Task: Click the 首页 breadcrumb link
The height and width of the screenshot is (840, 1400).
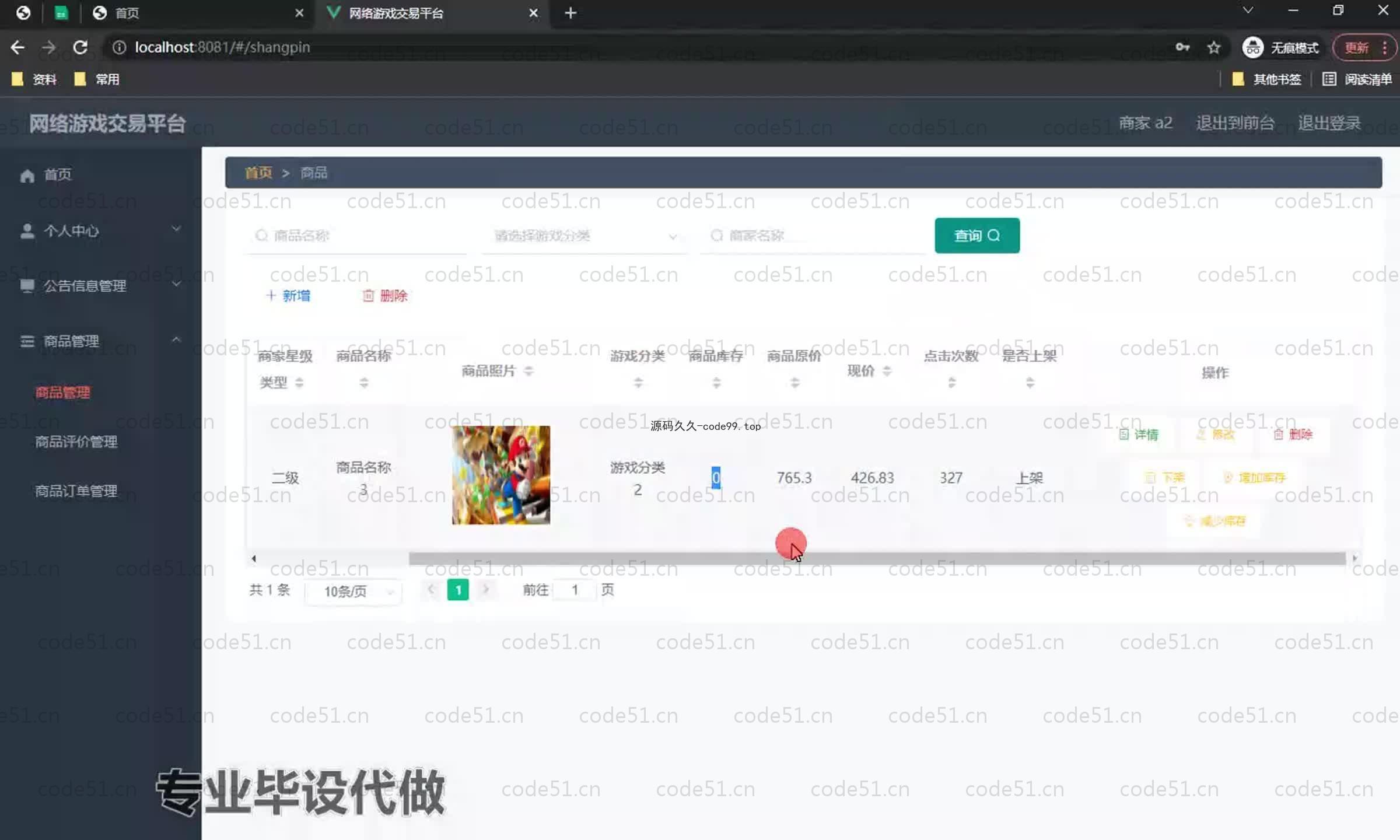Action: pos(258,173)
